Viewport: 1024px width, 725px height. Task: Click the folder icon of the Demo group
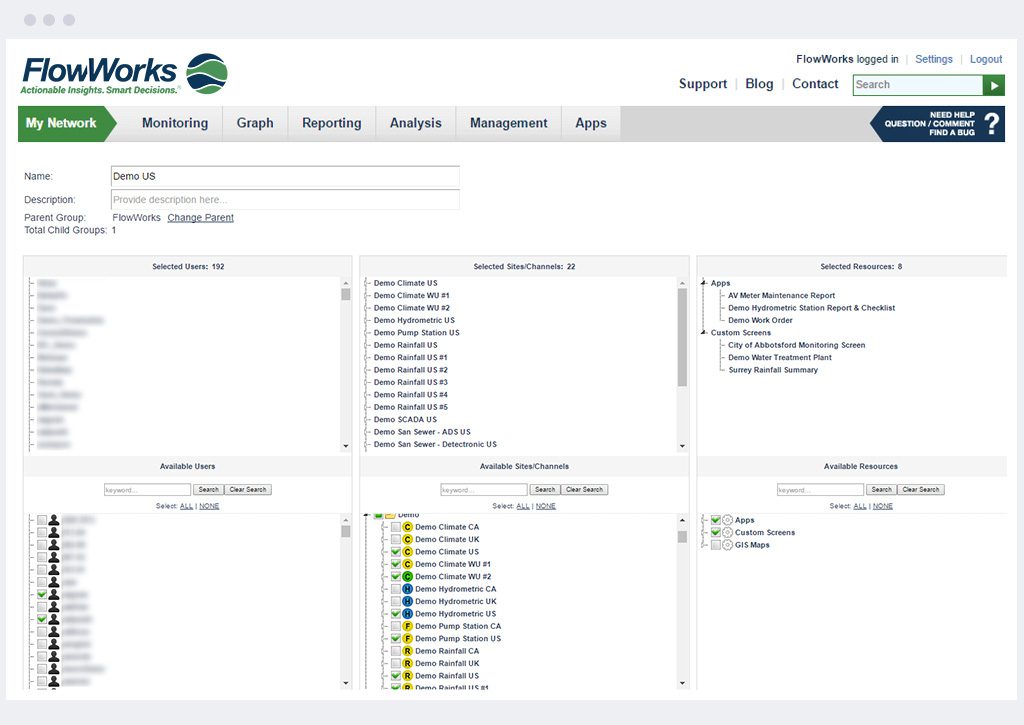(x=391, y=515)
